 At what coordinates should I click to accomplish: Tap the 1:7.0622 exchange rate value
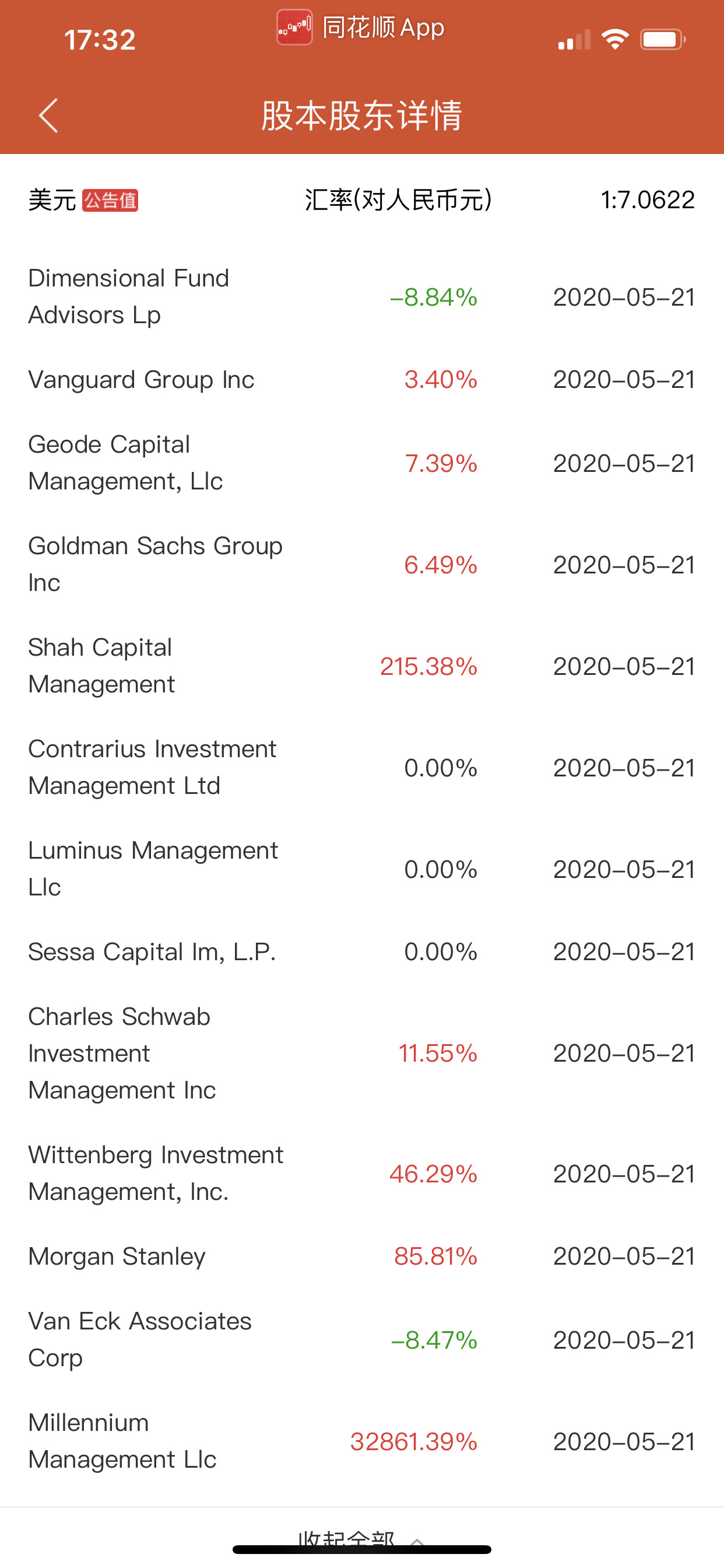pyautogui.click(x=647, y=200)
